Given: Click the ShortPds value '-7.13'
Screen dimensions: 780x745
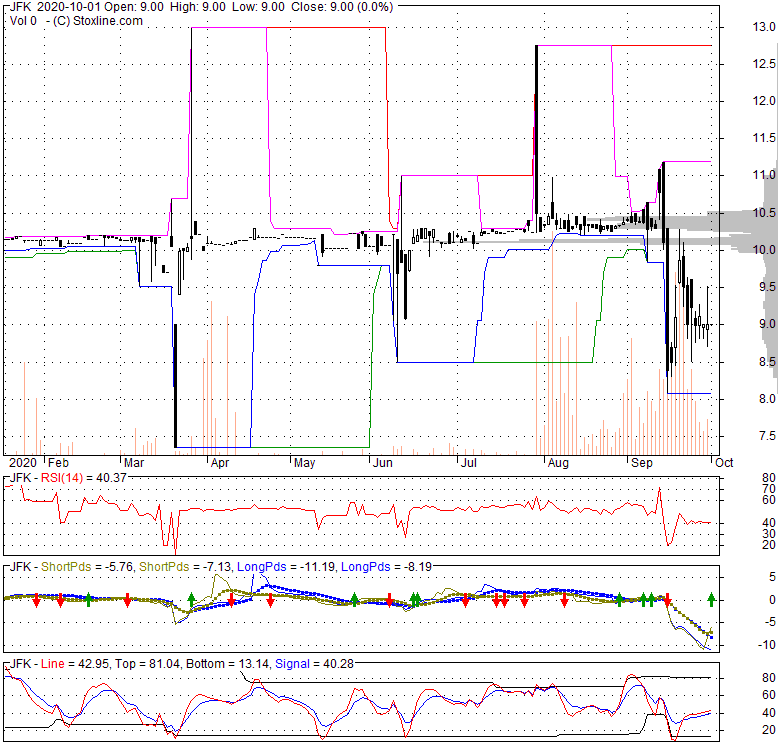Looking at the screenshot, I should pyautogui.click(x=217, y=567).
